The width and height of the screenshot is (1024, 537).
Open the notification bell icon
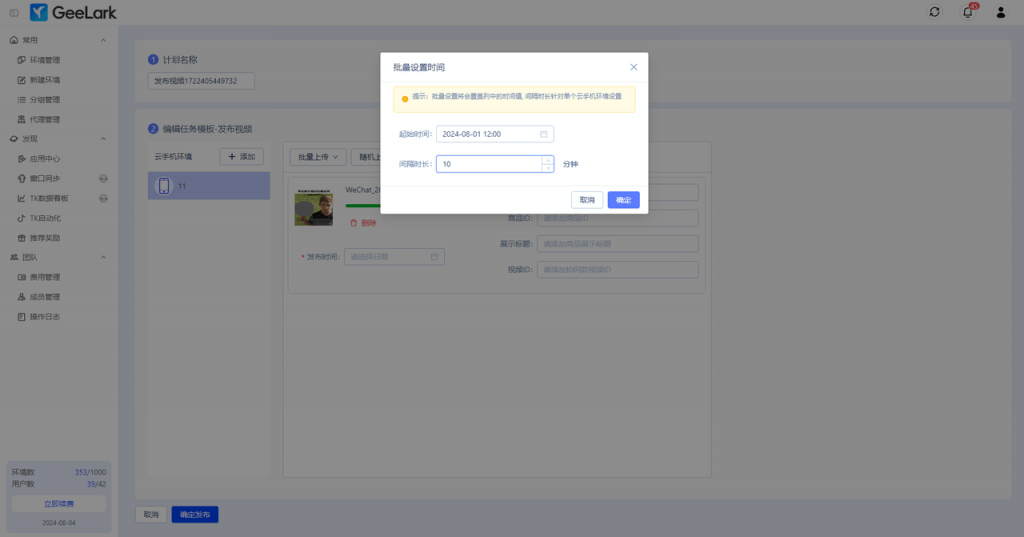[x=967, y=12]
